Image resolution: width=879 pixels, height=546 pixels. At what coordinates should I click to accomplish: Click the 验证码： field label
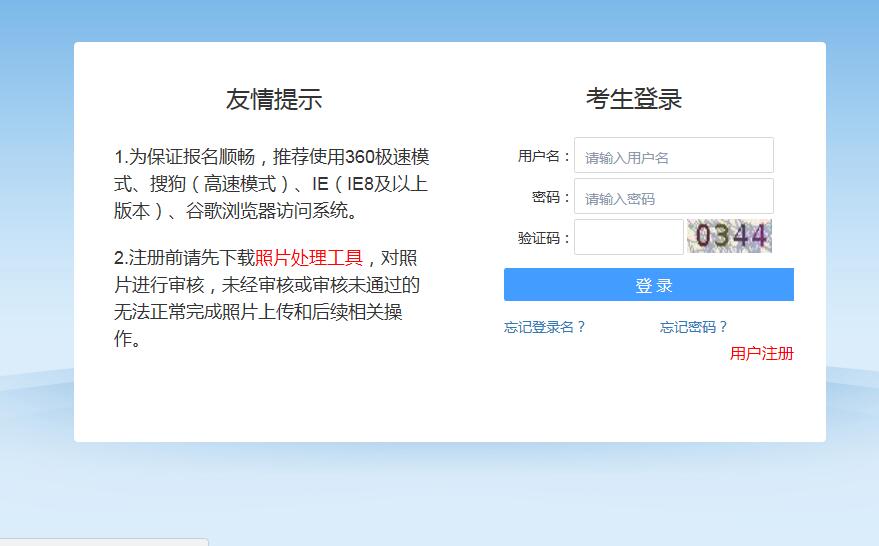click(x=543, y=238)
